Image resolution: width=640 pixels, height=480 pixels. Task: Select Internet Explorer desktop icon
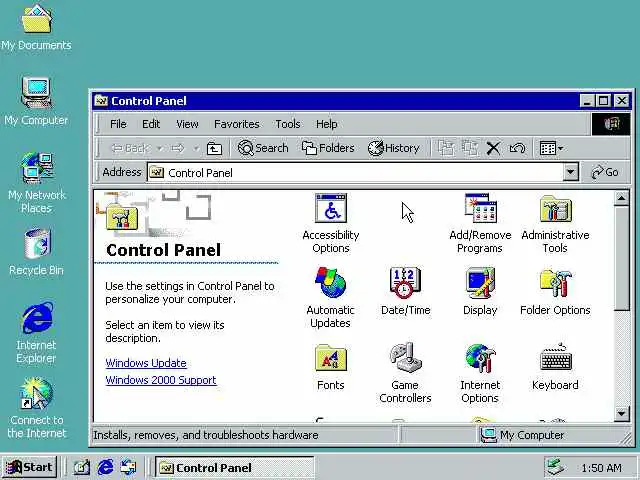[x=36, y=332]
